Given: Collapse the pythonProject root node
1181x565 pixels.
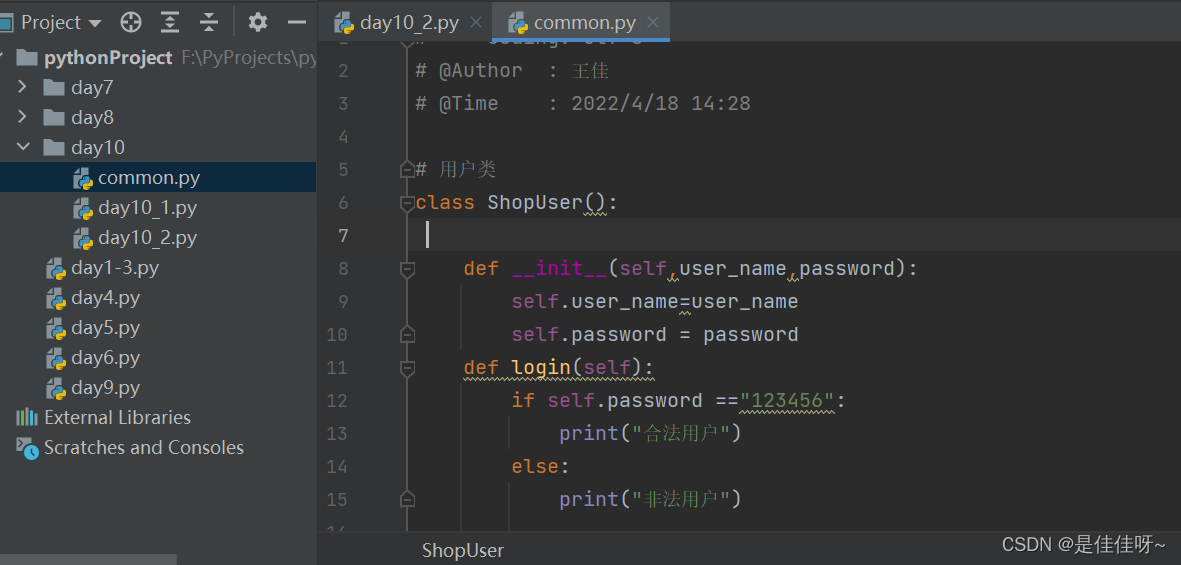Looking at the screenshot, I should tap(3, 56).
